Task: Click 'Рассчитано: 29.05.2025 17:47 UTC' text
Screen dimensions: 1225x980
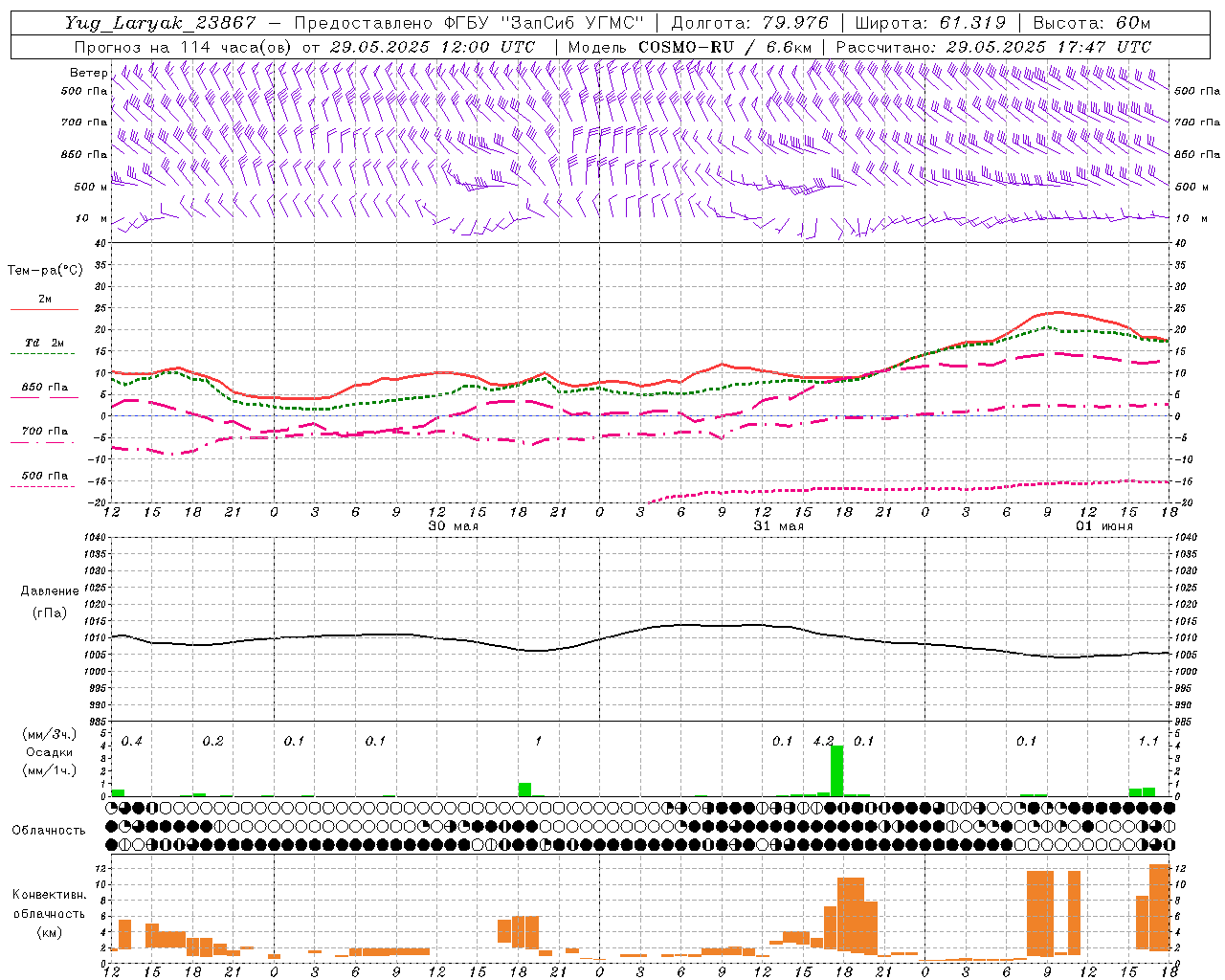Action: (x=994, y=47)
